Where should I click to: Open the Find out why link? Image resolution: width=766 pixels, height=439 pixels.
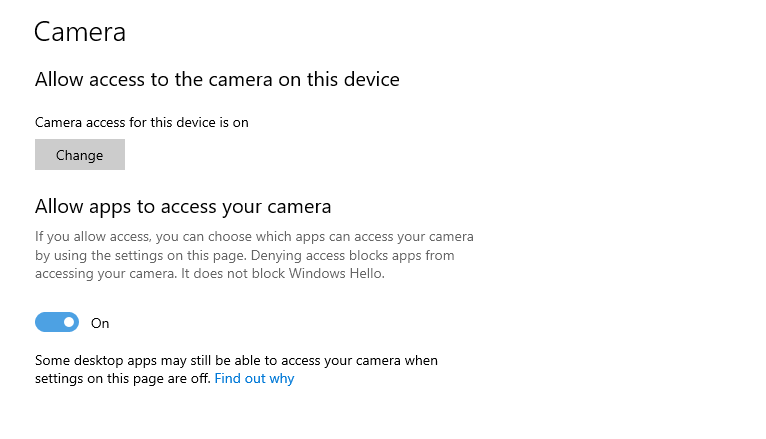(x=254, y=379)
